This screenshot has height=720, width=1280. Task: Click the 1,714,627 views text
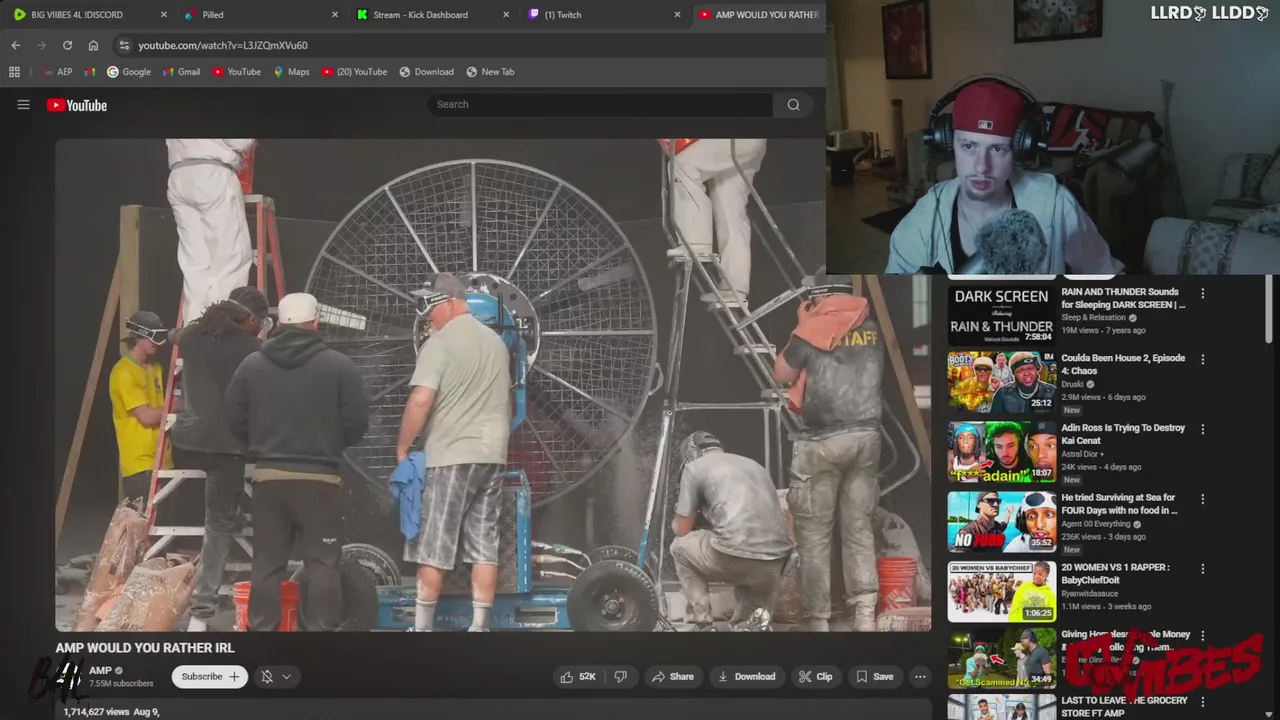[96, 712]
